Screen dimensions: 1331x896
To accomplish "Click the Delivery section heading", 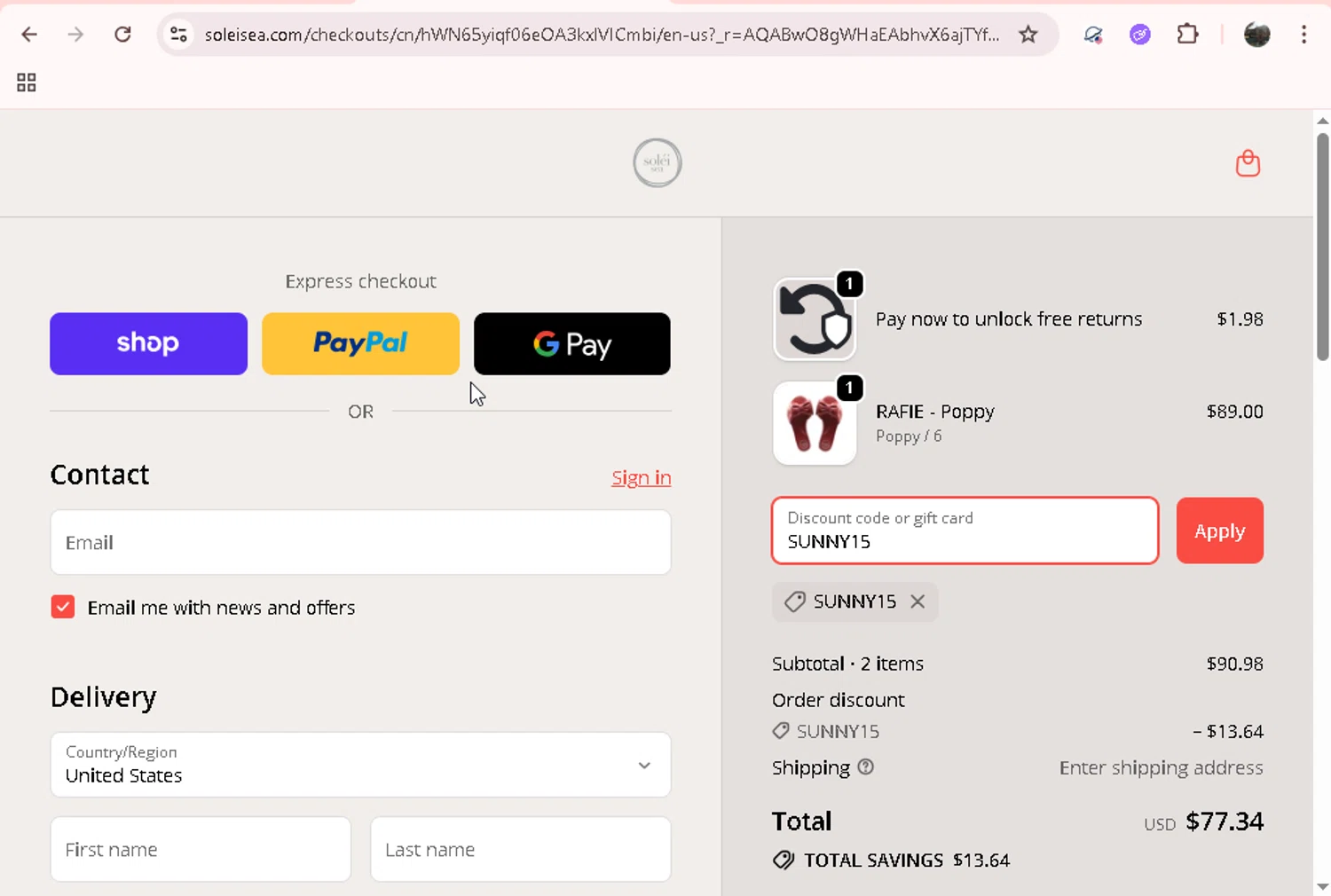I will (x=103, y=697).
